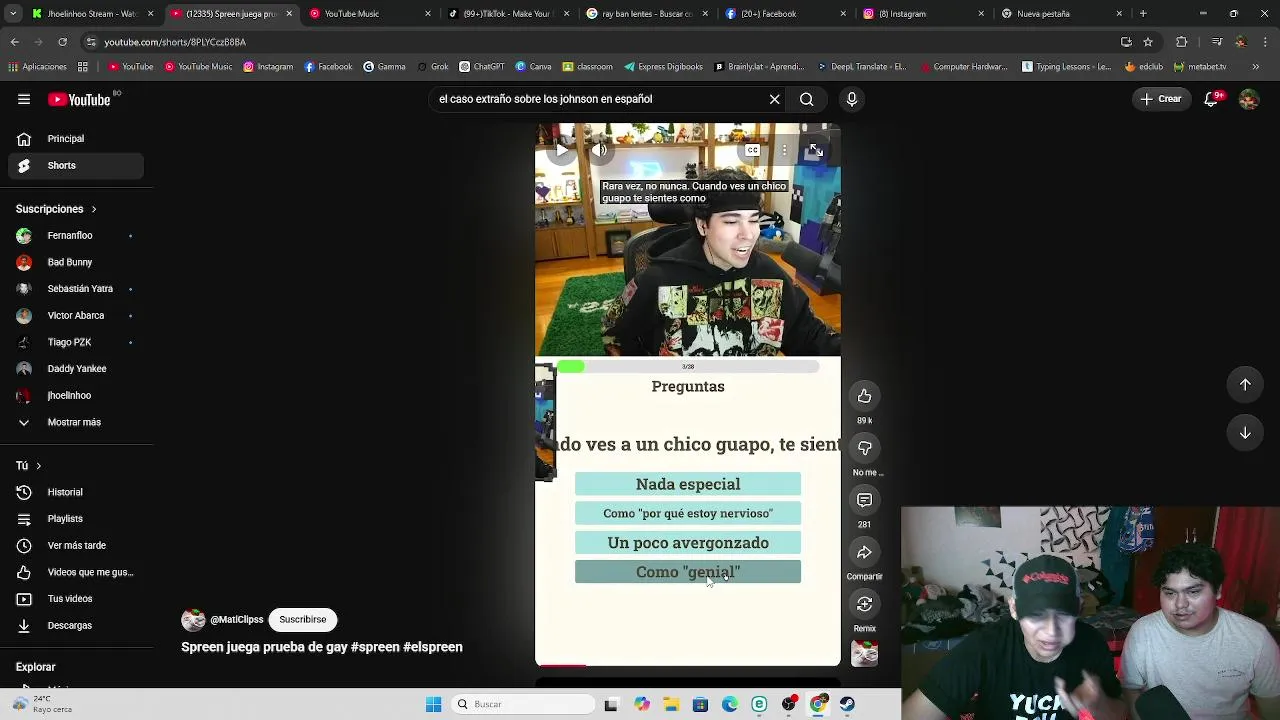Open the Canva bookmark
This screenshot has height=720, width=1280.
(533, 67)
